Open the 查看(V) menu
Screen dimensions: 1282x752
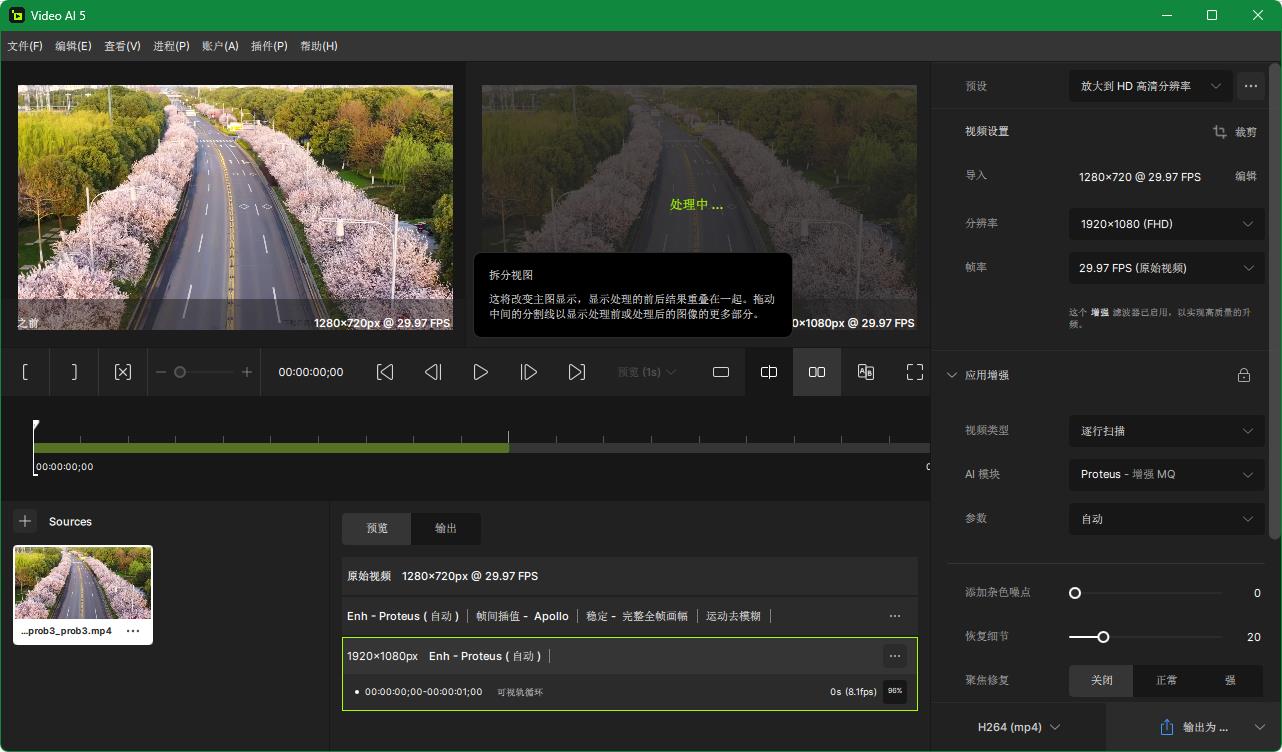pos(122,46)
